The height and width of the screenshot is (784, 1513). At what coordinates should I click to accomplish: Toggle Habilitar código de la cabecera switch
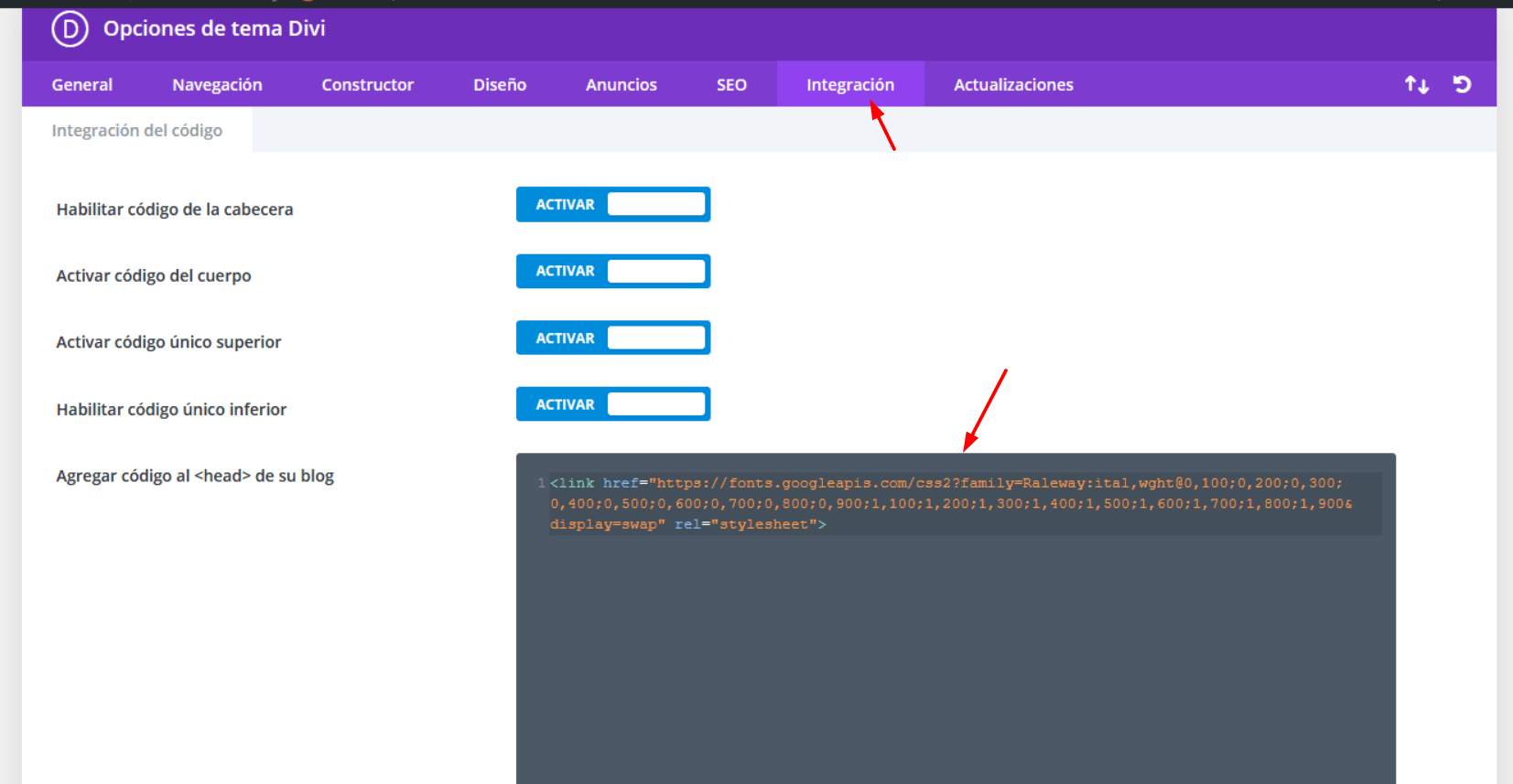click(x=613, y=204)
